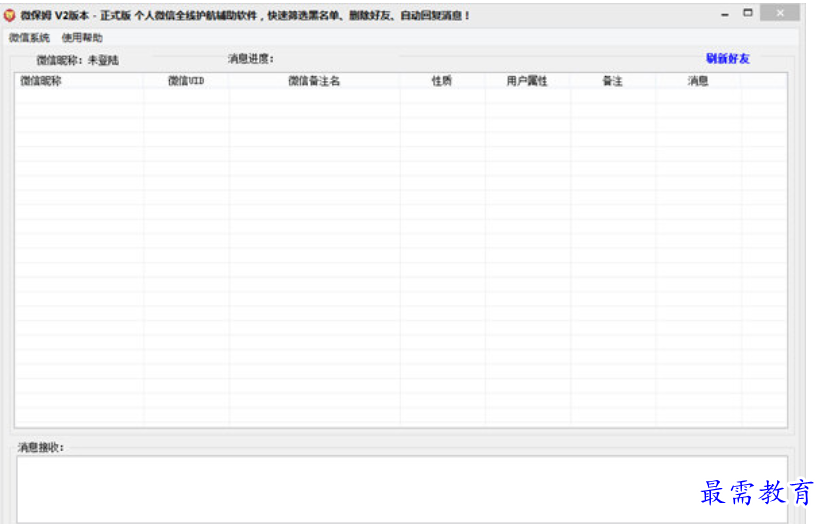Click the 备注 column header
822x524 pixels.
click(x=612, y=81)
